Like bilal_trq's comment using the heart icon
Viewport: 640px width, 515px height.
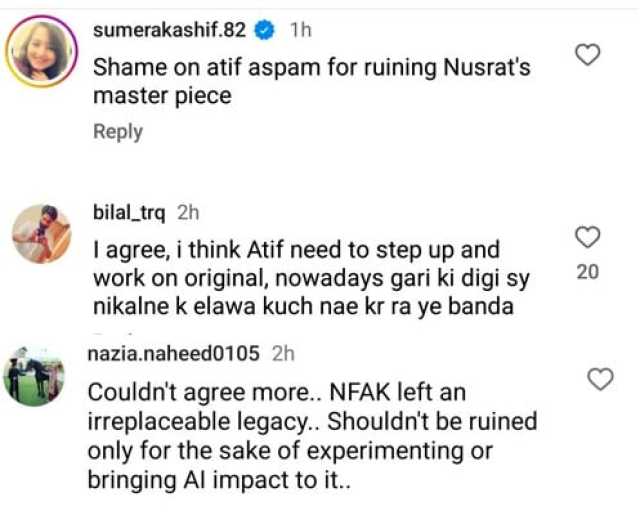pyautogui.click(x=587, y=237)
